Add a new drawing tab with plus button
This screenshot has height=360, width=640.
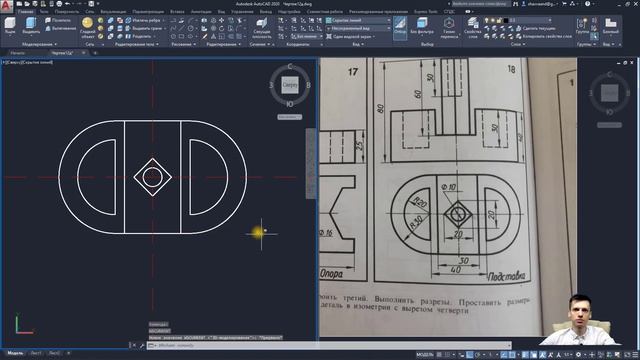[x=95, y=53]
